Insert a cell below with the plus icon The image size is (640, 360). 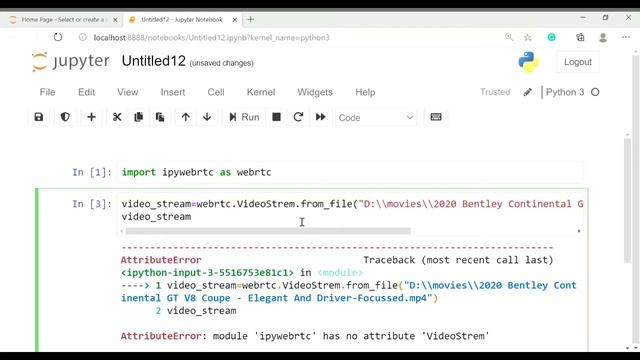tap(91, 117)
